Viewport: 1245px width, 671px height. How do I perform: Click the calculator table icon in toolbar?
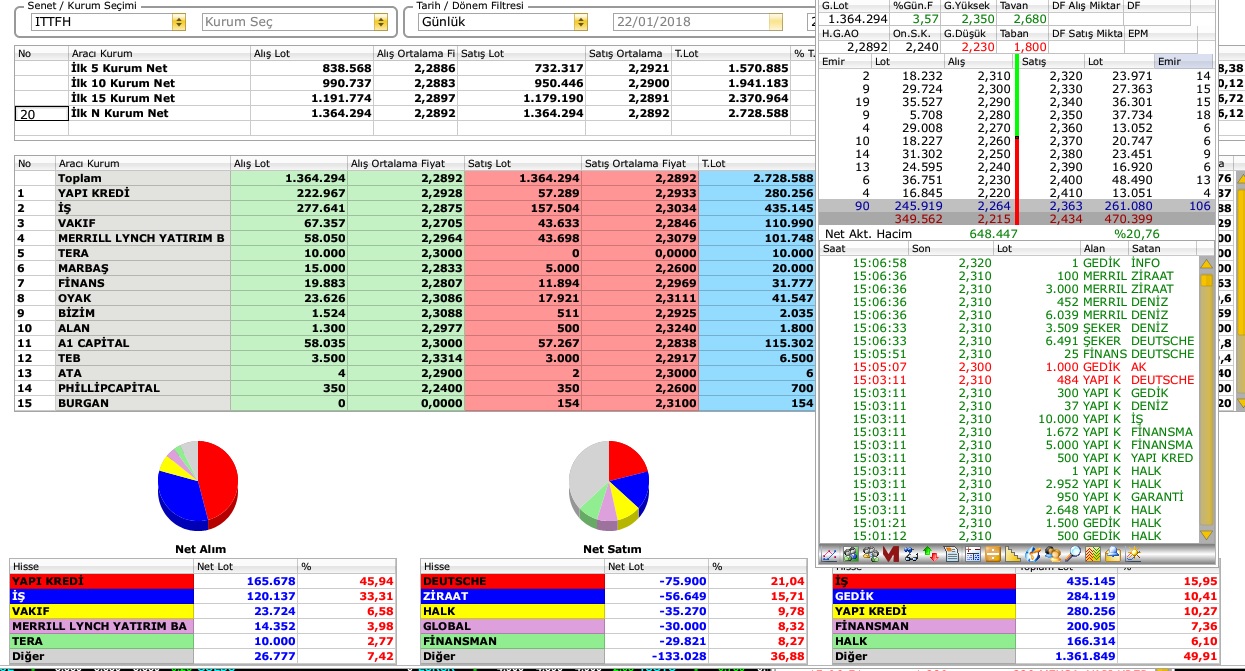pos(973,554)
